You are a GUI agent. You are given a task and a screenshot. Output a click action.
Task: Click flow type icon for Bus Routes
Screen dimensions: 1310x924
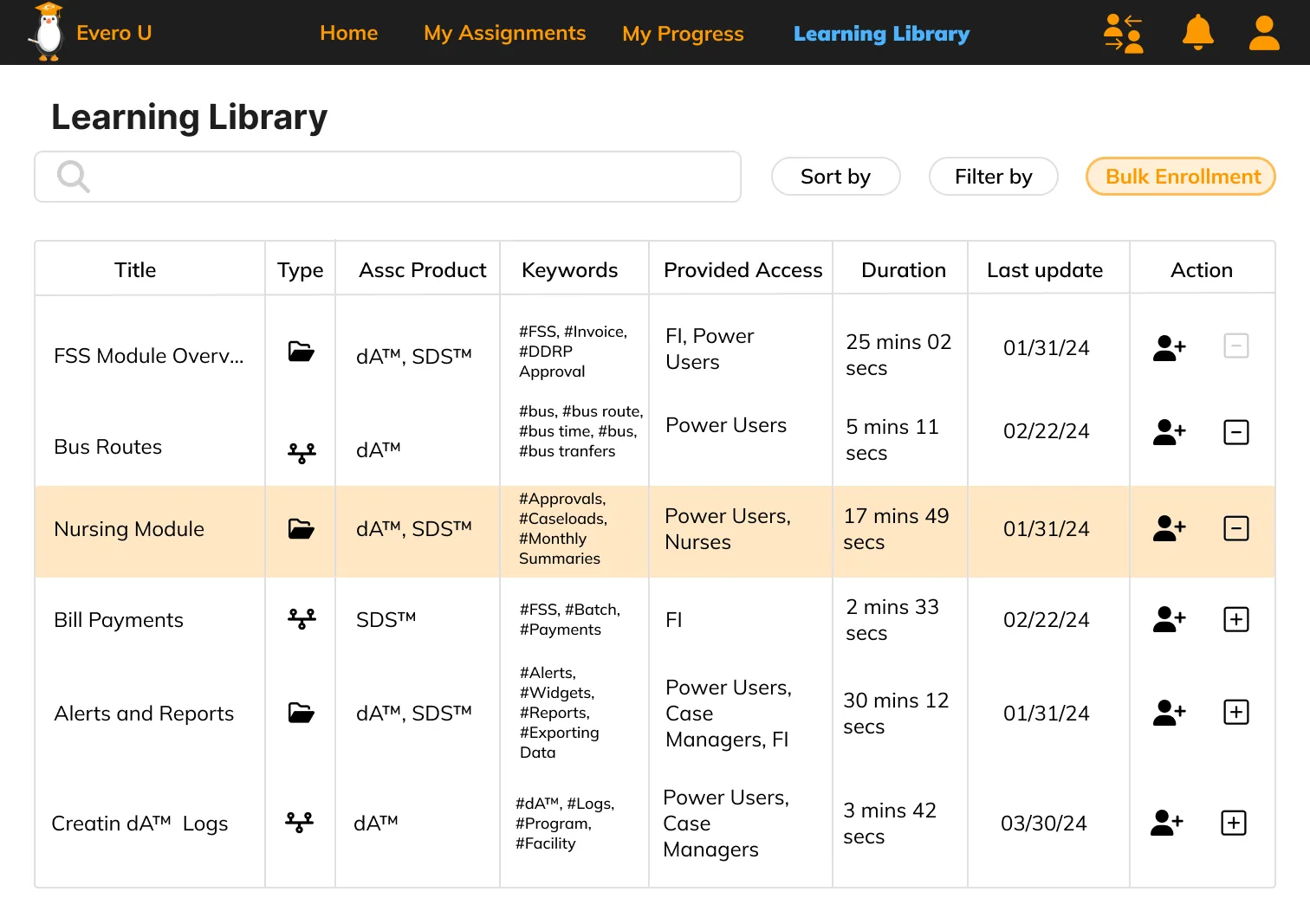tap(302, 453)
